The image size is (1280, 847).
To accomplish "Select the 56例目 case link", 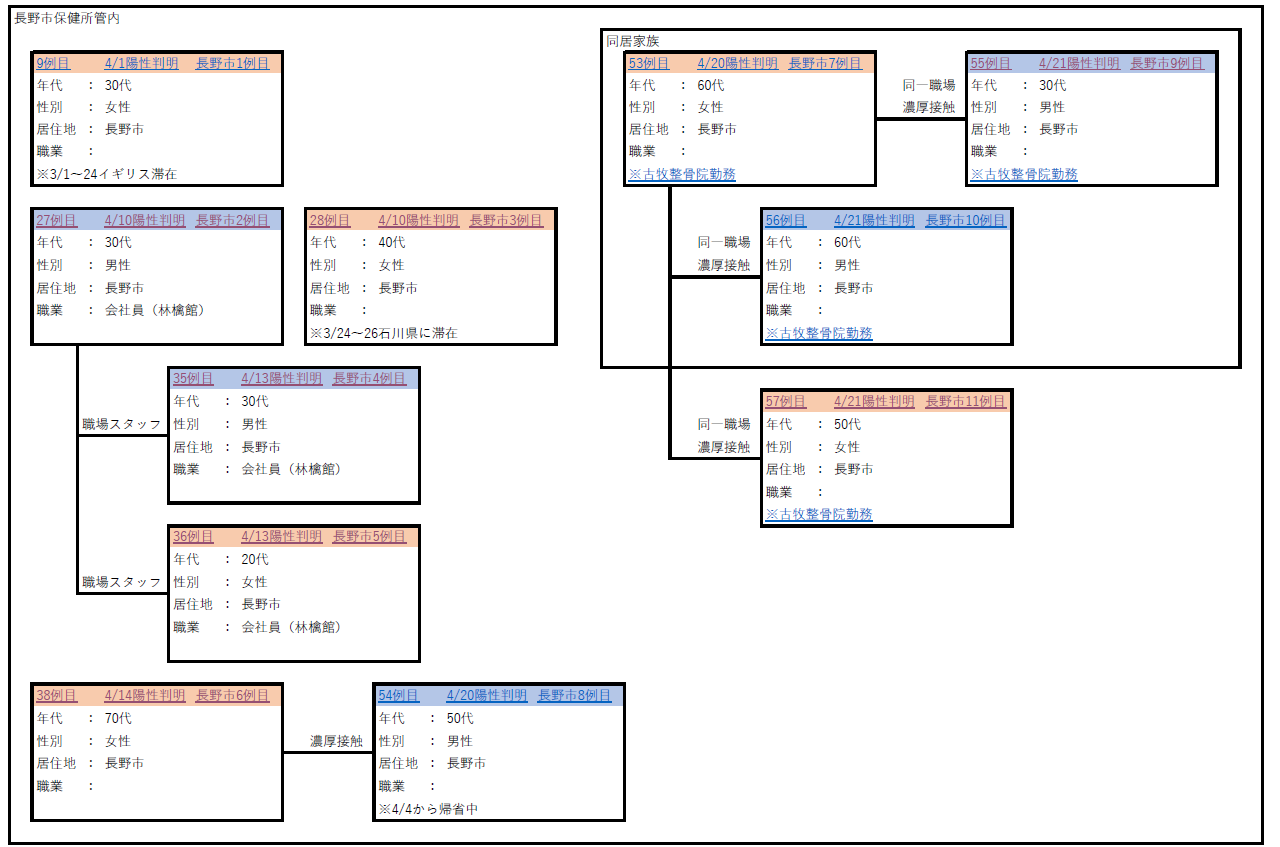I will point(786,220).
